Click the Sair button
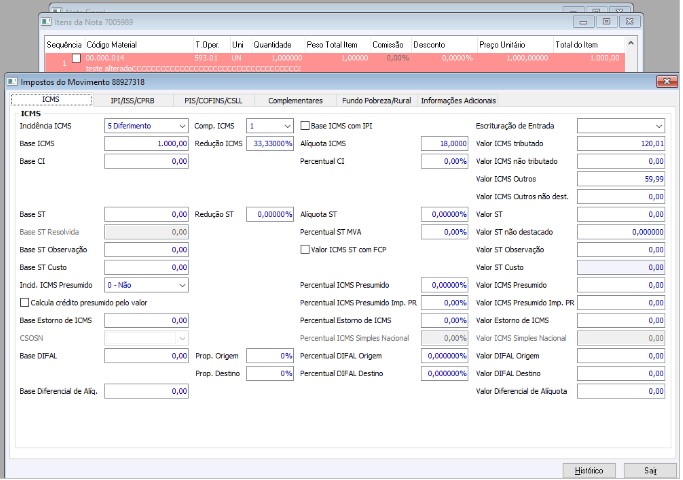 click(x=650, y=470)
